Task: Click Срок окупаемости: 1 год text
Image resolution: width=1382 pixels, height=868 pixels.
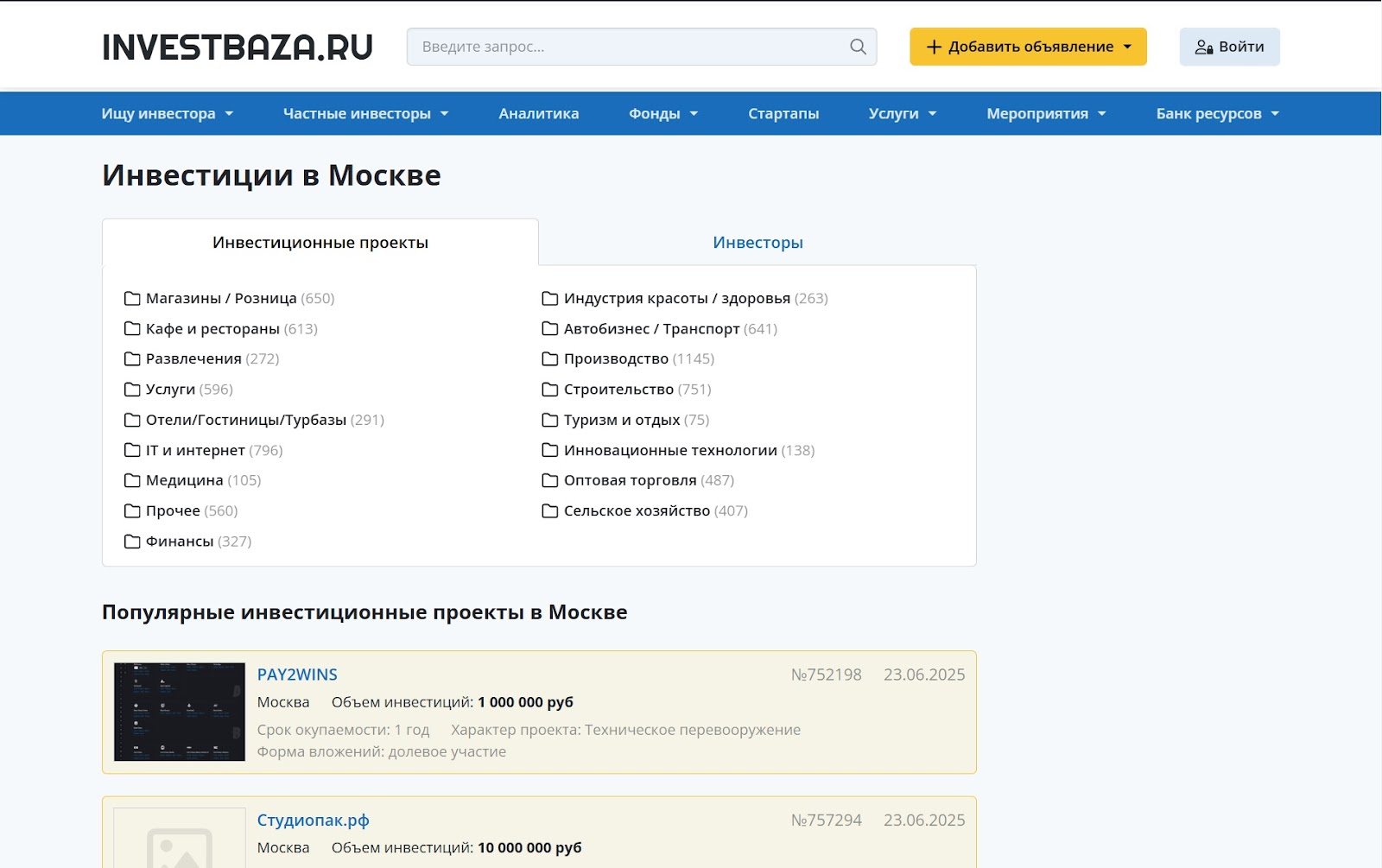Action: pyautogui.click(x=343, y=730)
